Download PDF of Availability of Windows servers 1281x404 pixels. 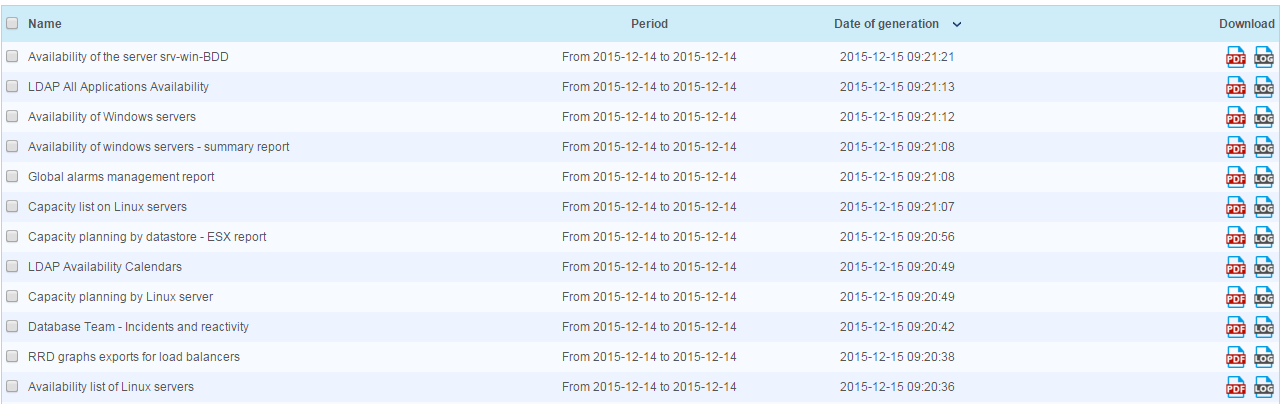click(1236, 118)
